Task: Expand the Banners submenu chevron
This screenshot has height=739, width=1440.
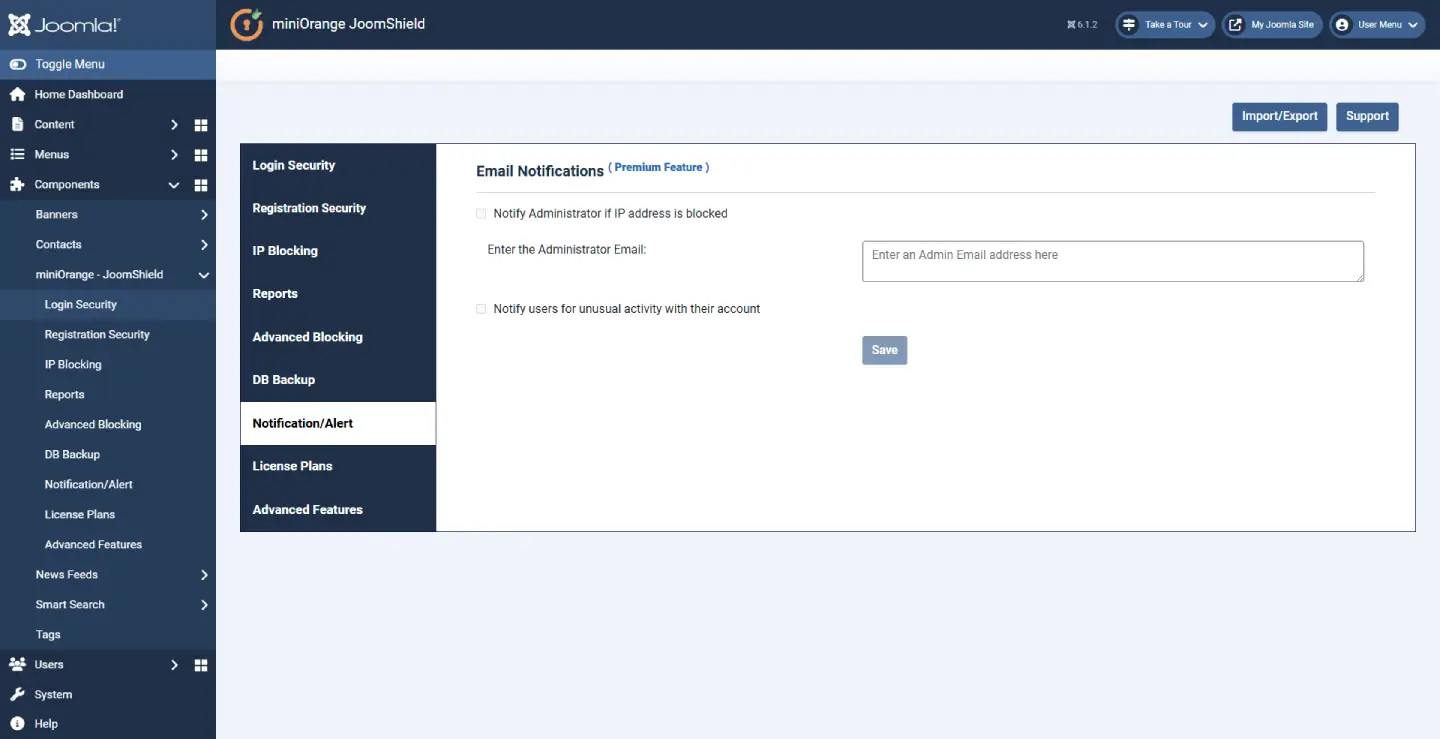Action: tap(204, 215)
